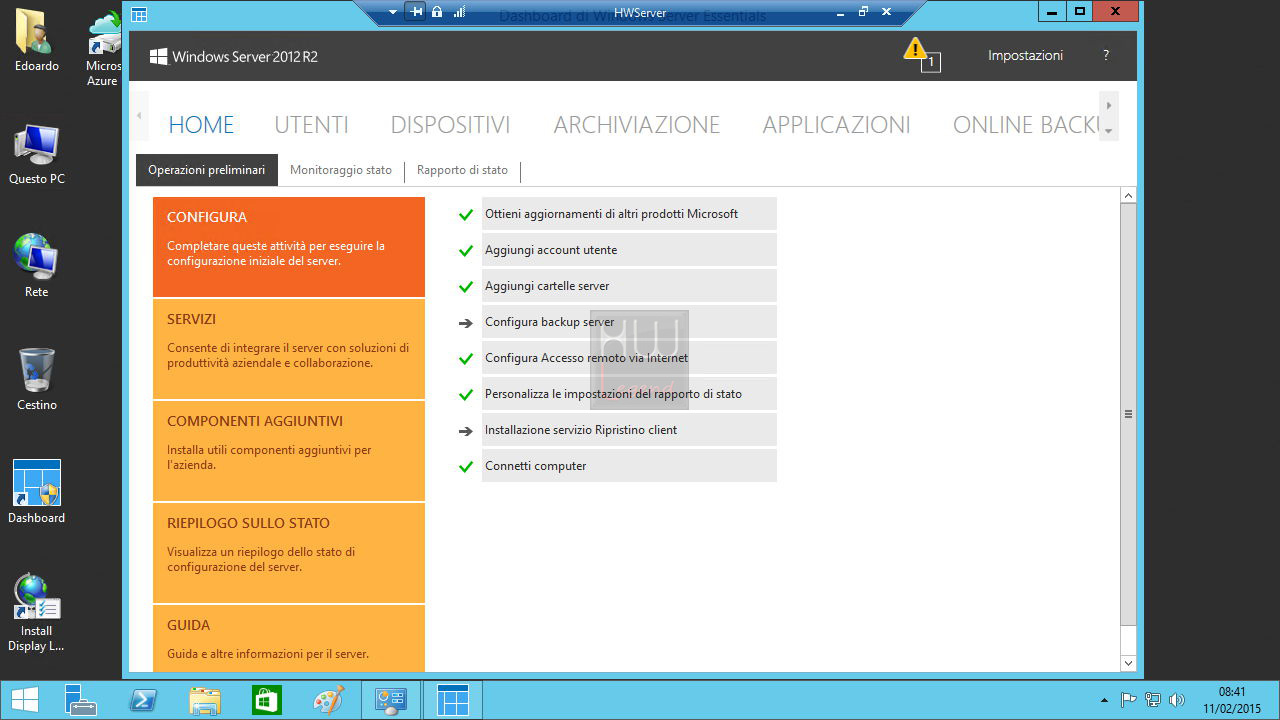Click checkmark beside Connetti computer
This screenshot has height=720, width=1280.
465,466
